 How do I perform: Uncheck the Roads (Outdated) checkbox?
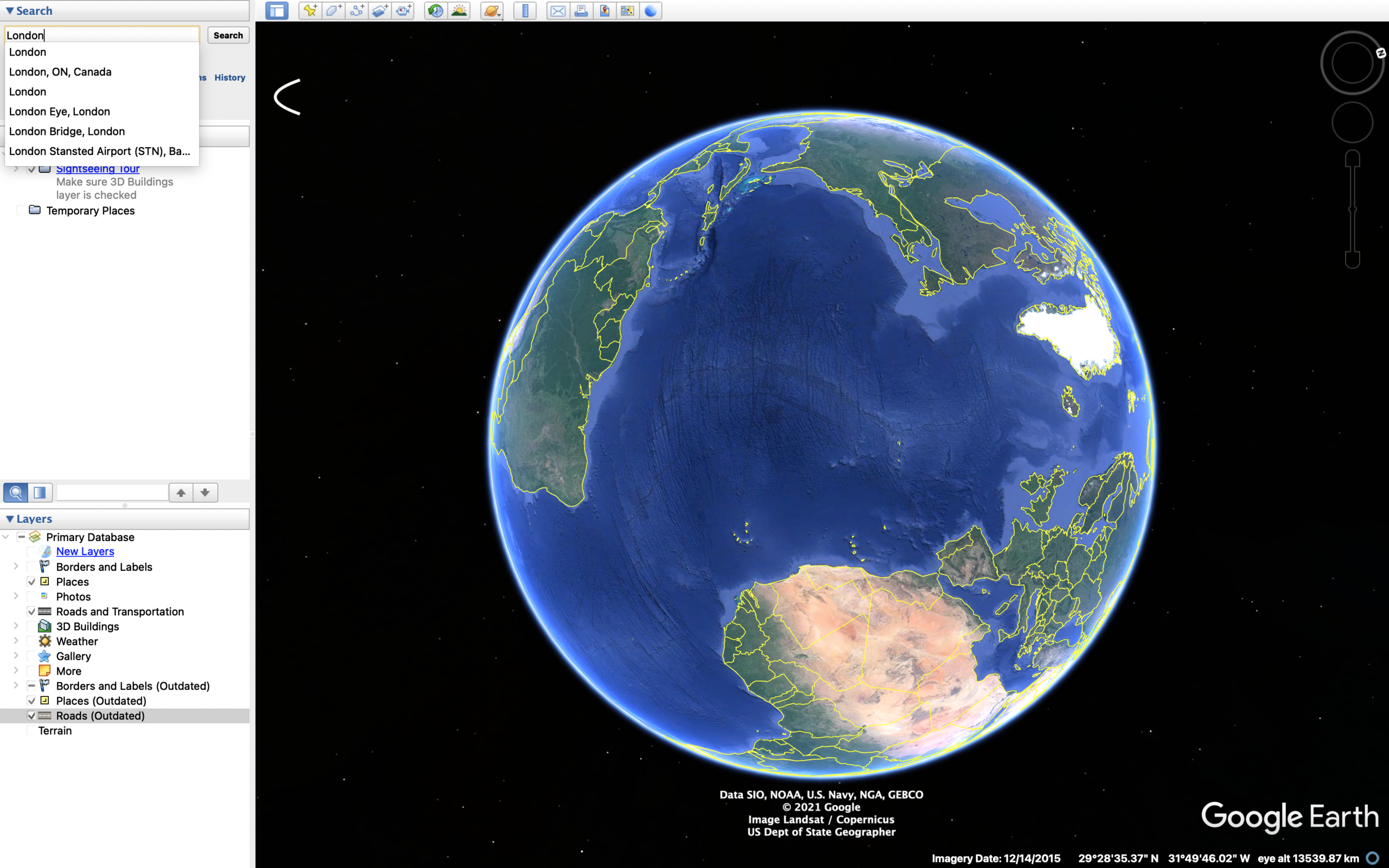click(x=32, y=716)
